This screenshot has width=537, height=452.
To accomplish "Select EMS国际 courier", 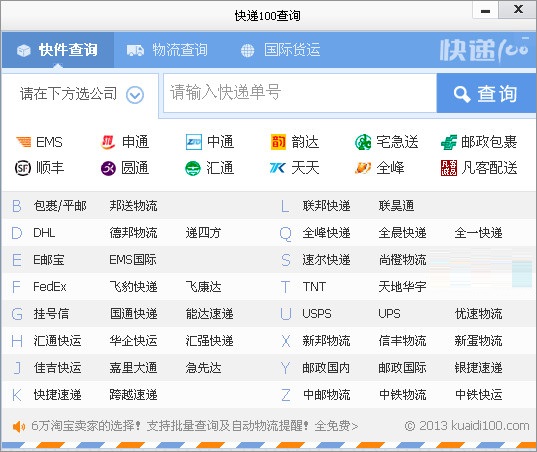I will [133, 260].
